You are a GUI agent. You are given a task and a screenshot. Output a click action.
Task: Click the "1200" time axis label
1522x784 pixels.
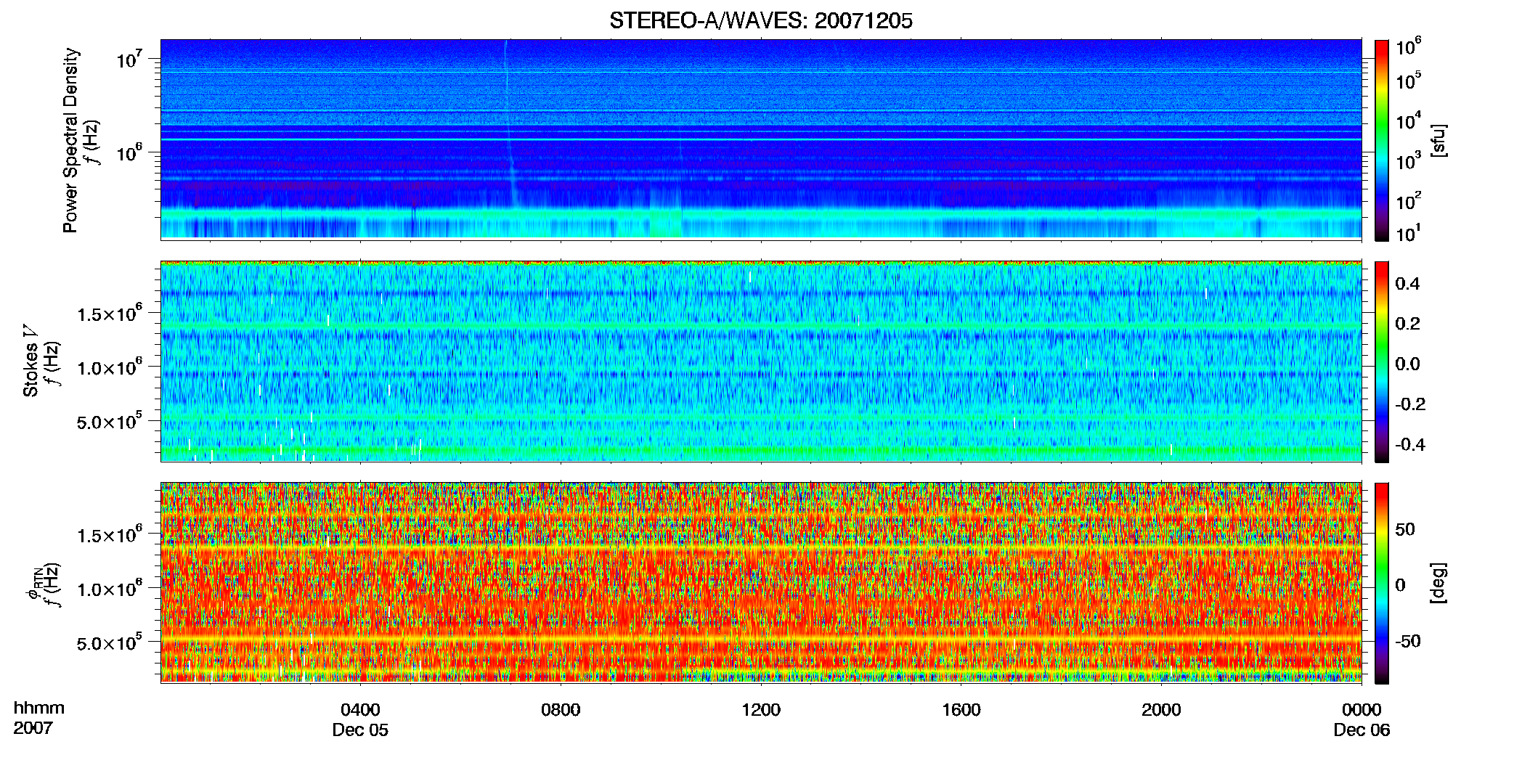coord(761,710)
